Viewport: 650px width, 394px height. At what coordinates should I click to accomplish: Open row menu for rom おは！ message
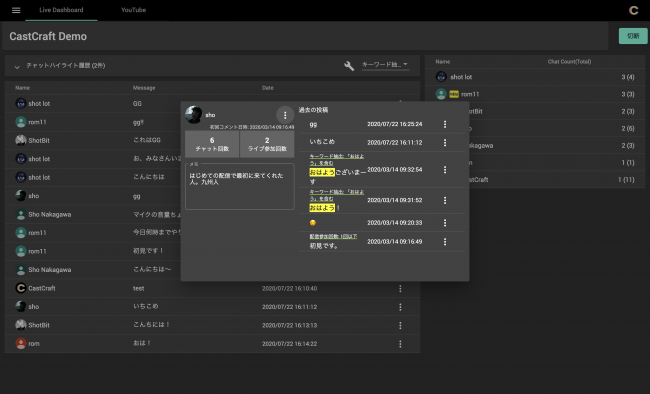click(400, 344)
